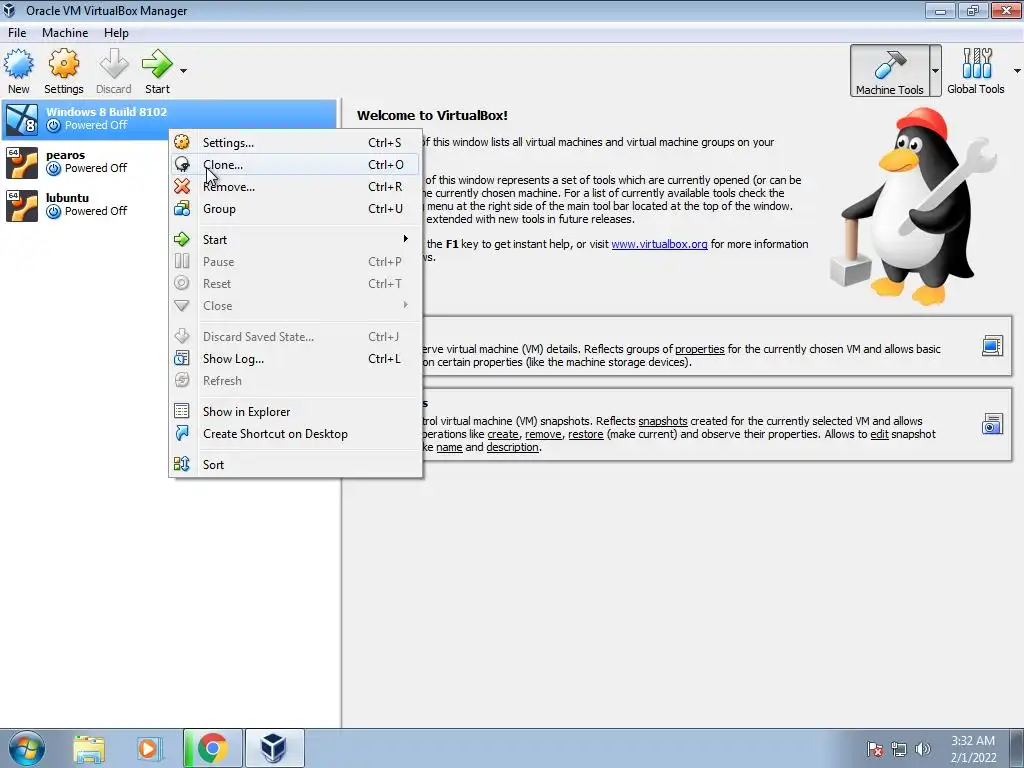
Task: Click the Snapshots tool icon in right pane
Action: click(x=992, y=424)
